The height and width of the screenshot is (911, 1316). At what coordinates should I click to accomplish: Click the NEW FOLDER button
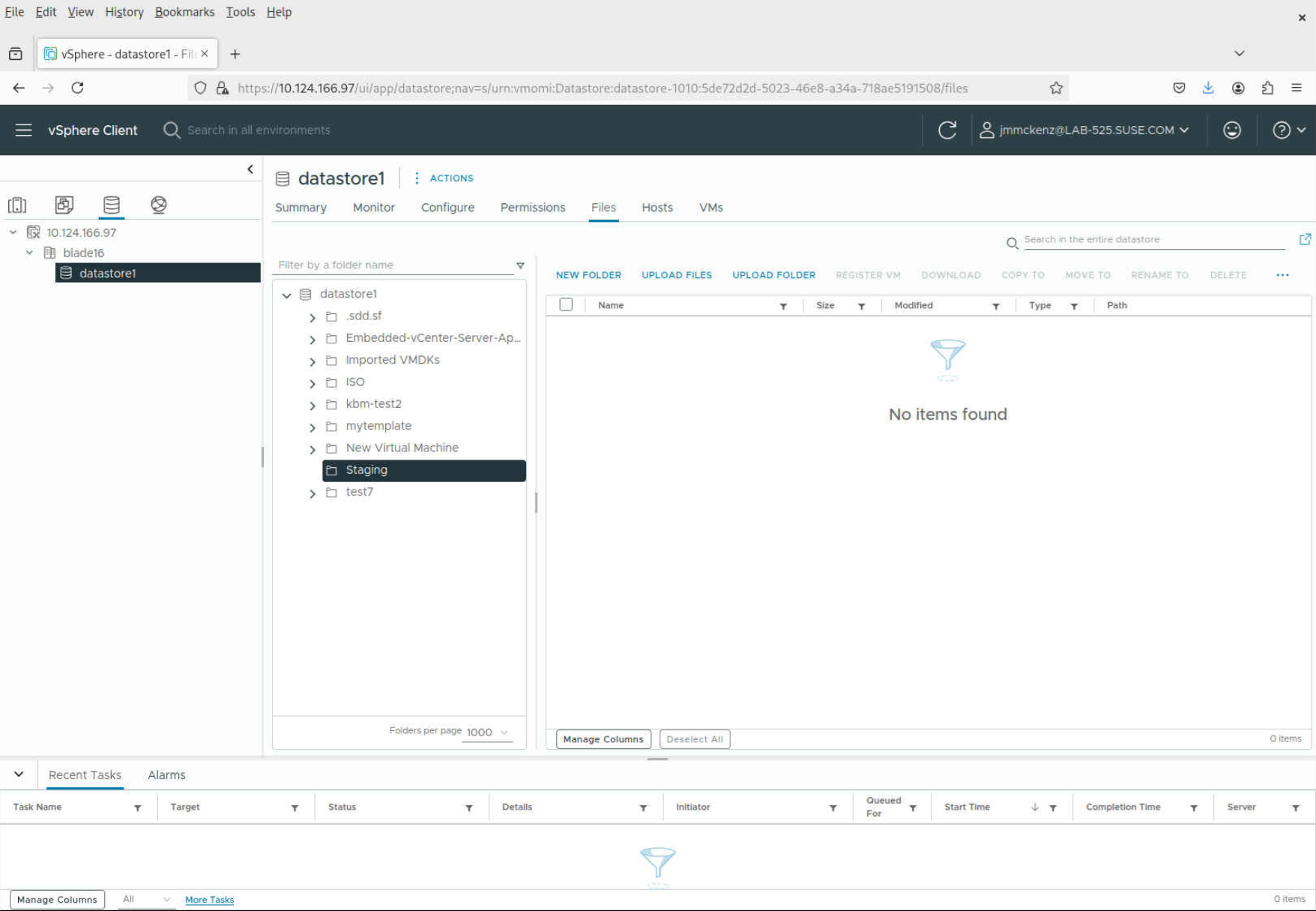588,275
